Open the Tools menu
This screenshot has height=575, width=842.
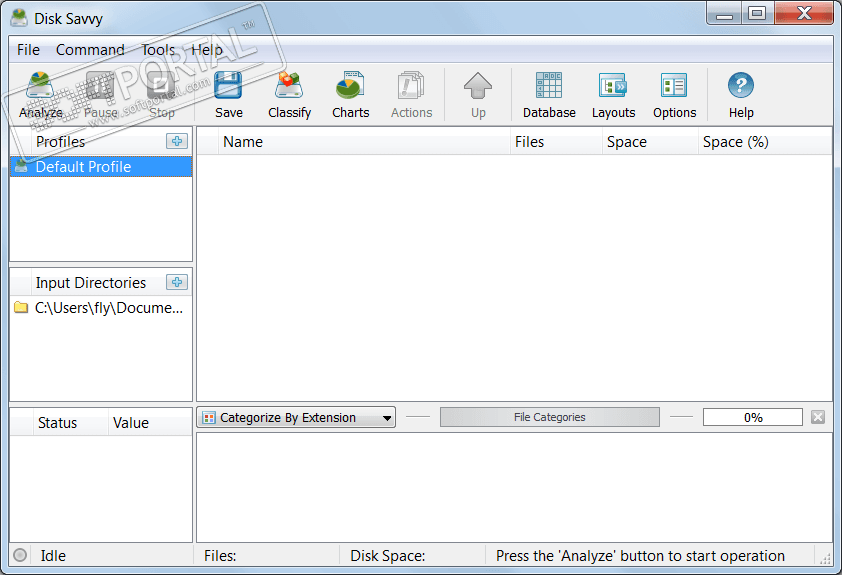pos(158,50)
